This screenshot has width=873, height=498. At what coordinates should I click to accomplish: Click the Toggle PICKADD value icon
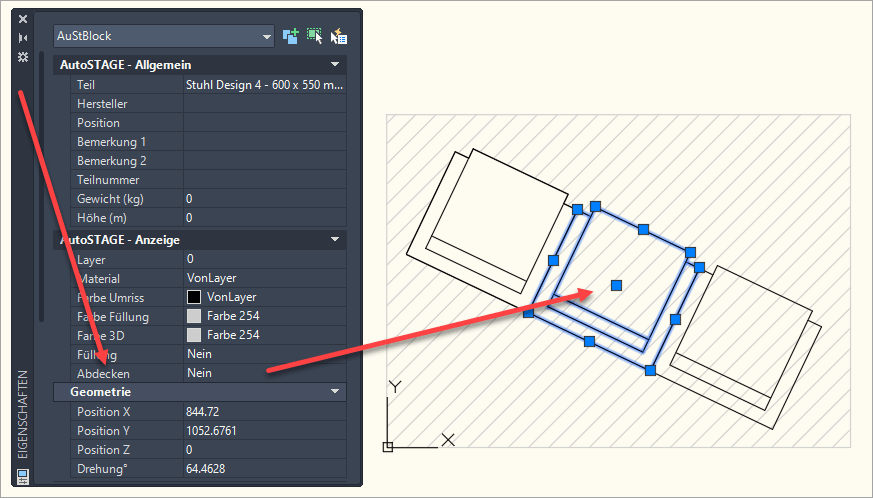click(x=291, y=36)
